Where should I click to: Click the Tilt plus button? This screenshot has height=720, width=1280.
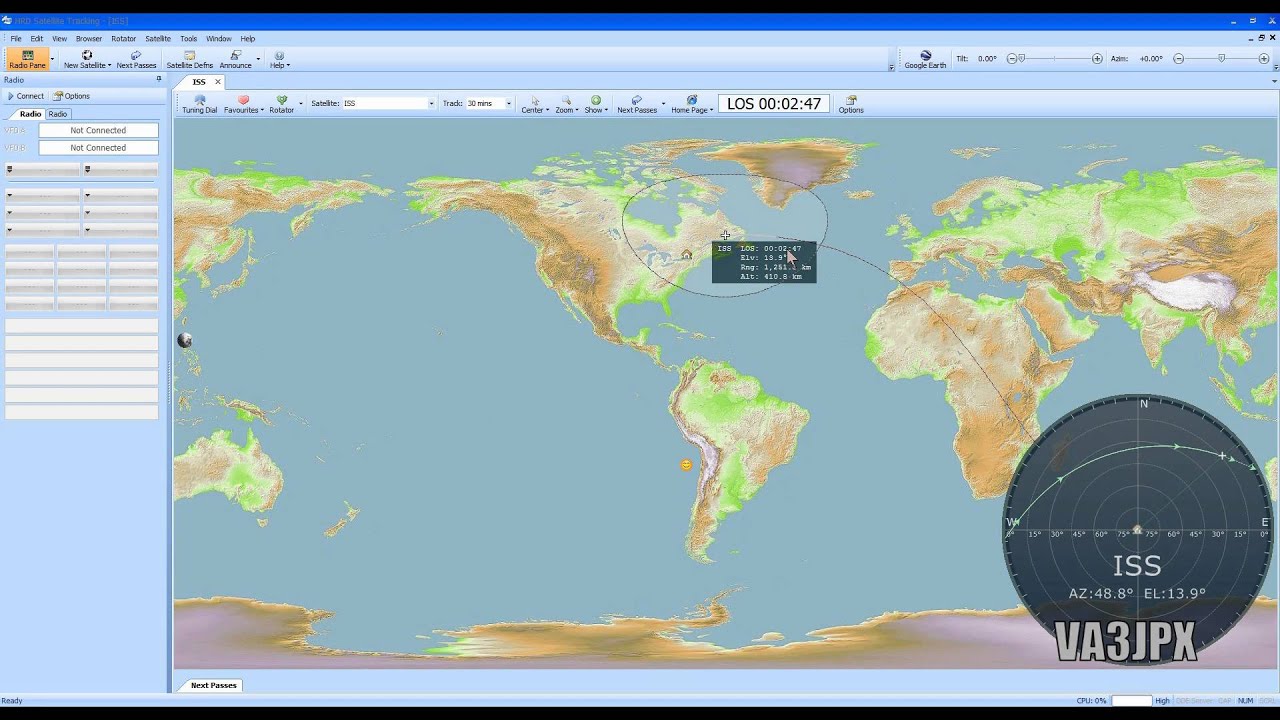pos(1097,59)
